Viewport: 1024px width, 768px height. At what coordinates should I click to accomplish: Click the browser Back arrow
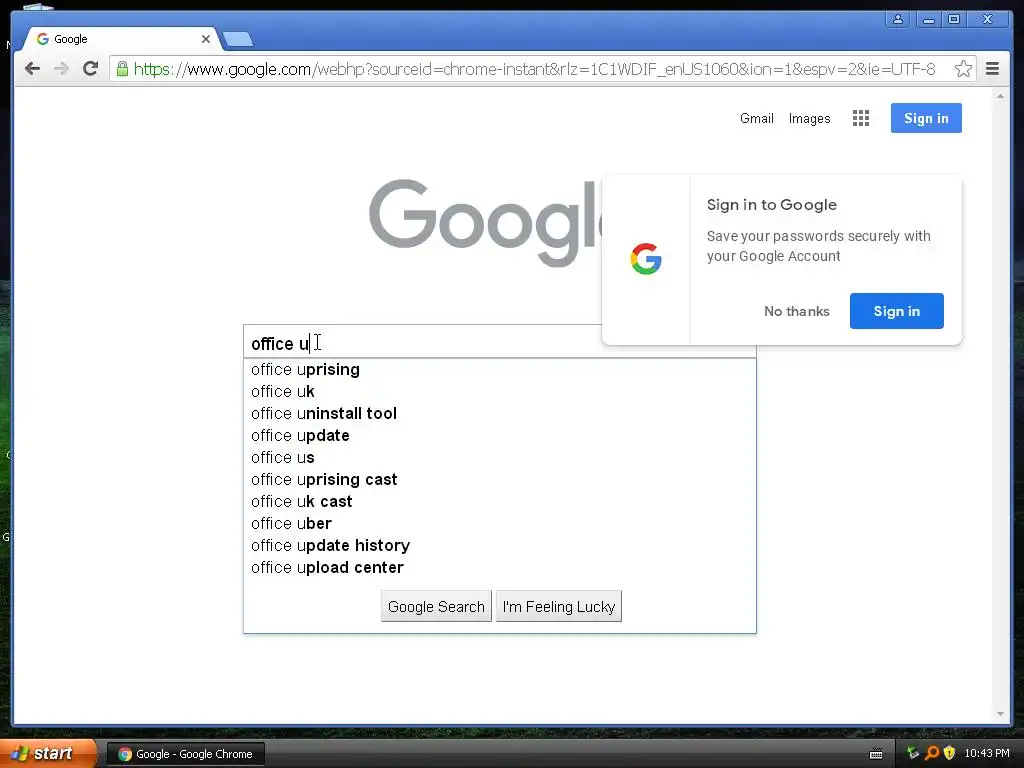(32, 69)
